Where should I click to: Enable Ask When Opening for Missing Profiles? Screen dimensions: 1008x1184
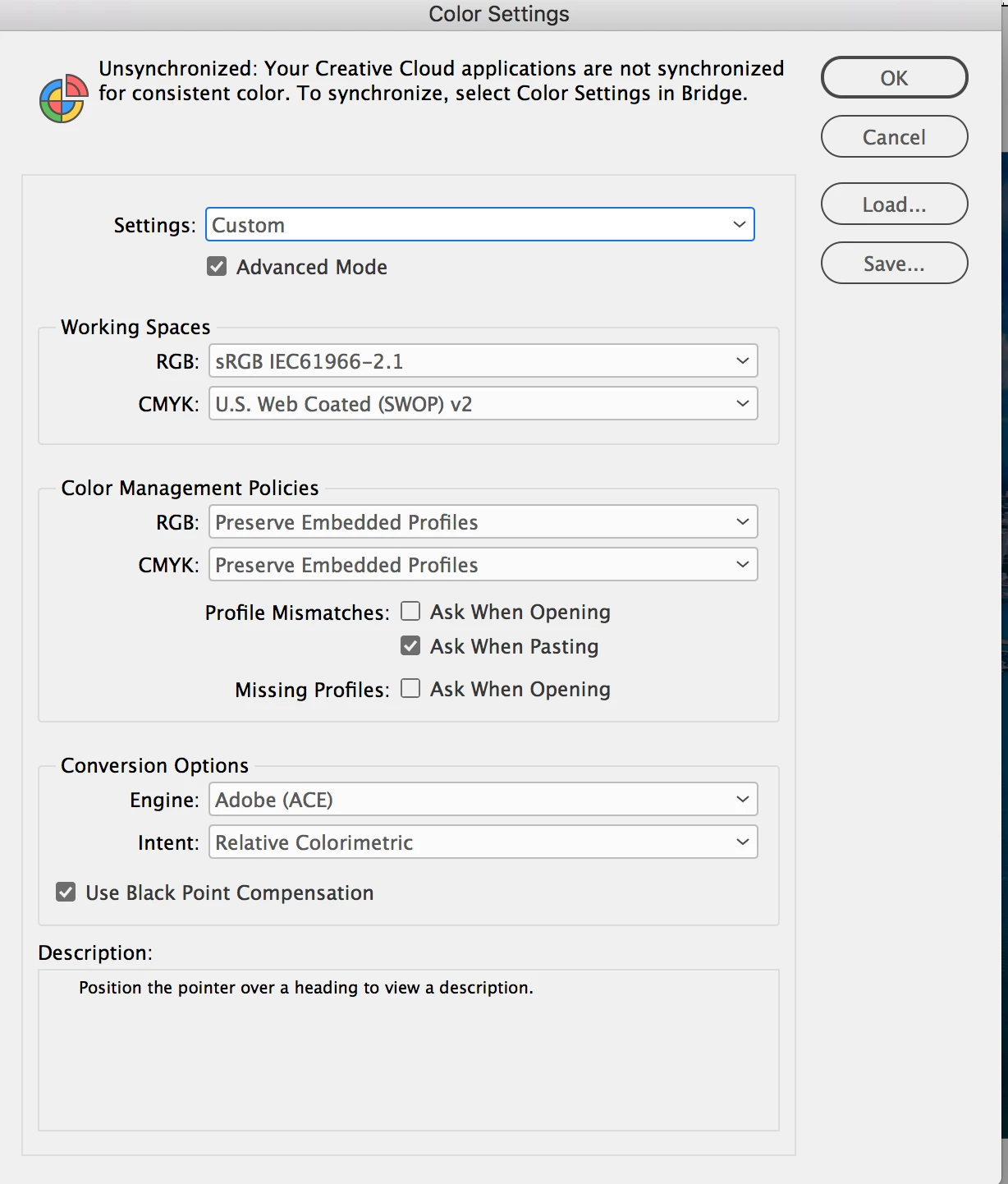(x=410, y=688)
